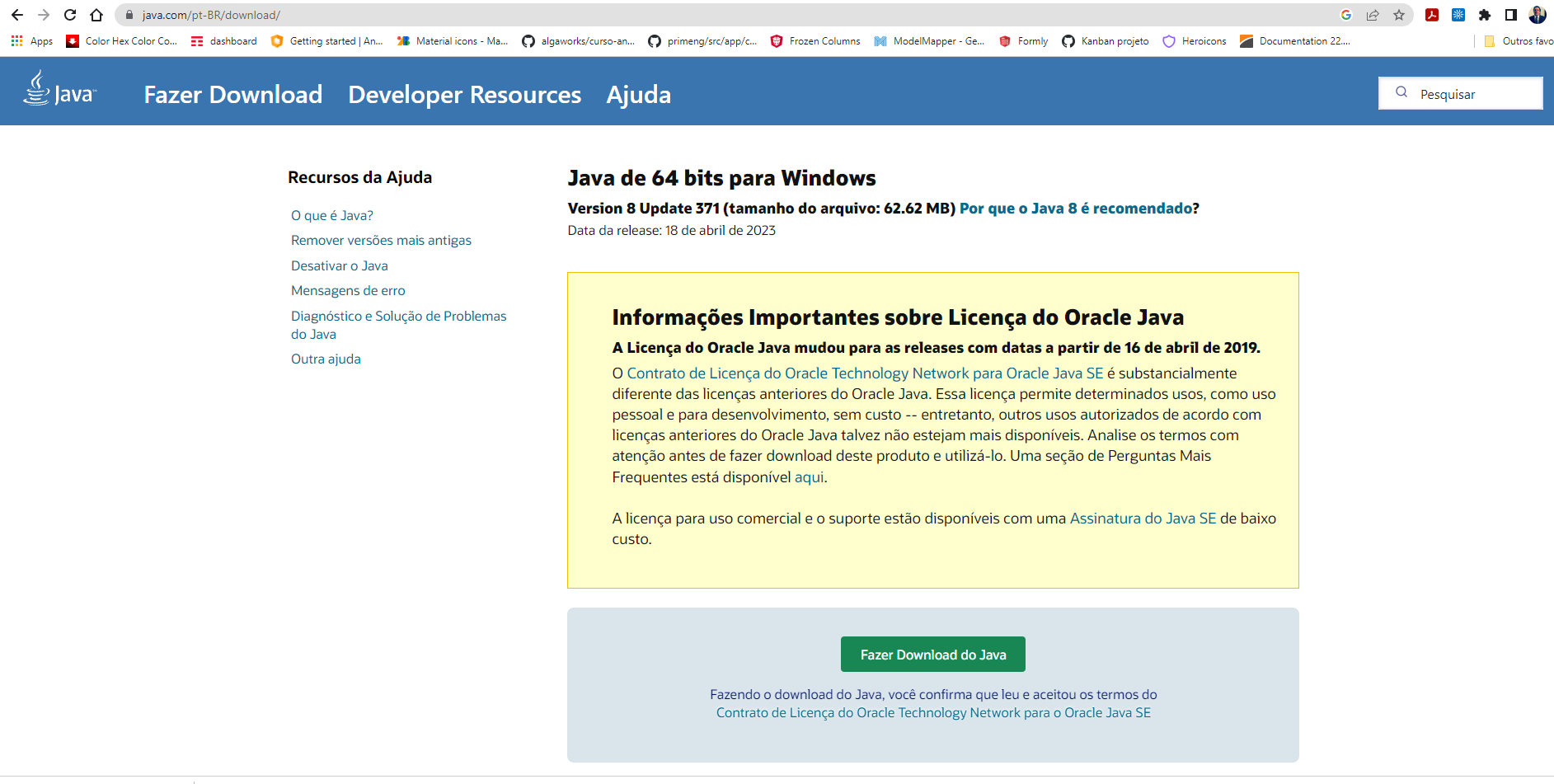Open 'Por que o Java 8 é recomendado' link
The image size is (1554, 784).
(1076, 209)
